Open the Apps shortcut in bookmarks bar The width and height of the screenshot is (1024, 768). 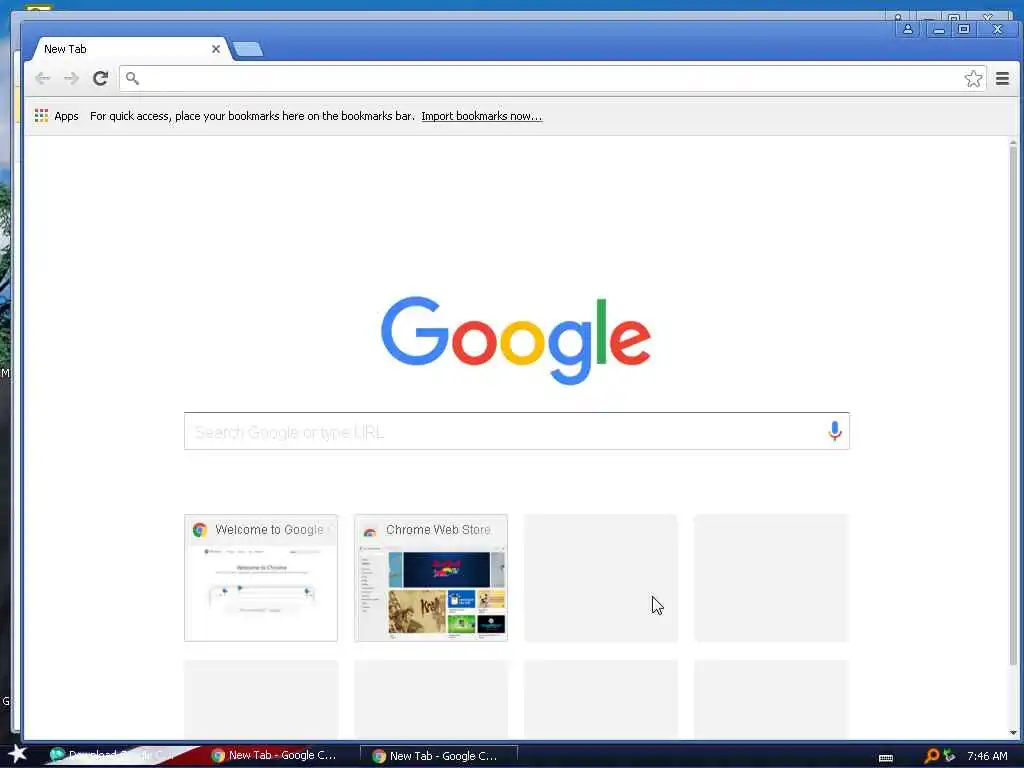point(57,116)
